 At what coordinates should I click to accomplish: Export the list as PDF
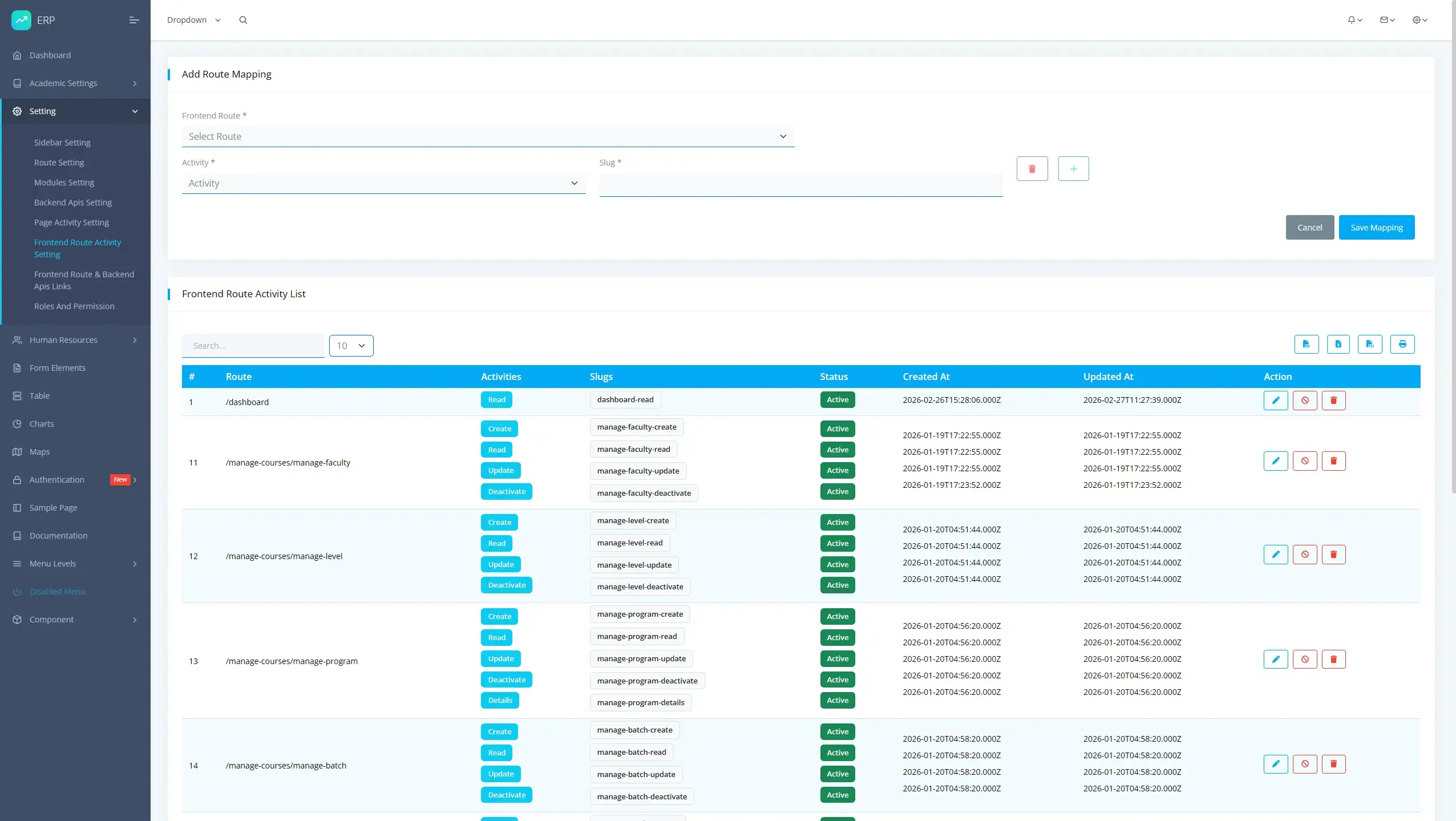coord(1307,344)
